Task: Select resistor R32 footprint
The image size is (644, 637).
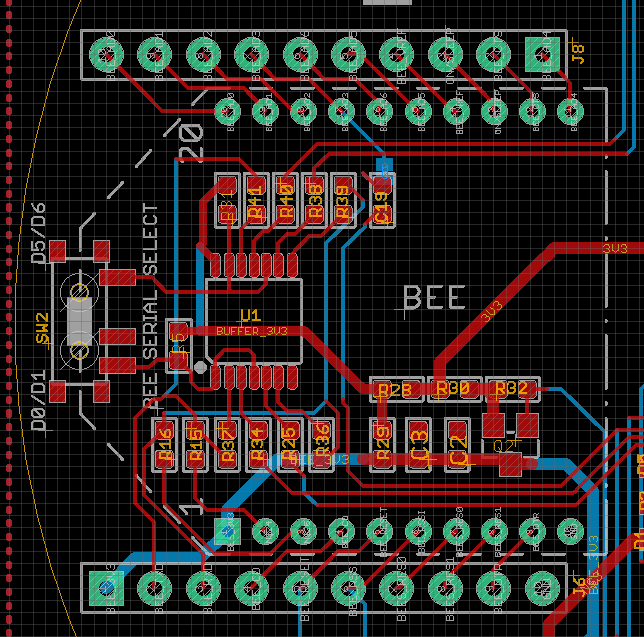Action: pyautogui.click(x=513, y=389)
